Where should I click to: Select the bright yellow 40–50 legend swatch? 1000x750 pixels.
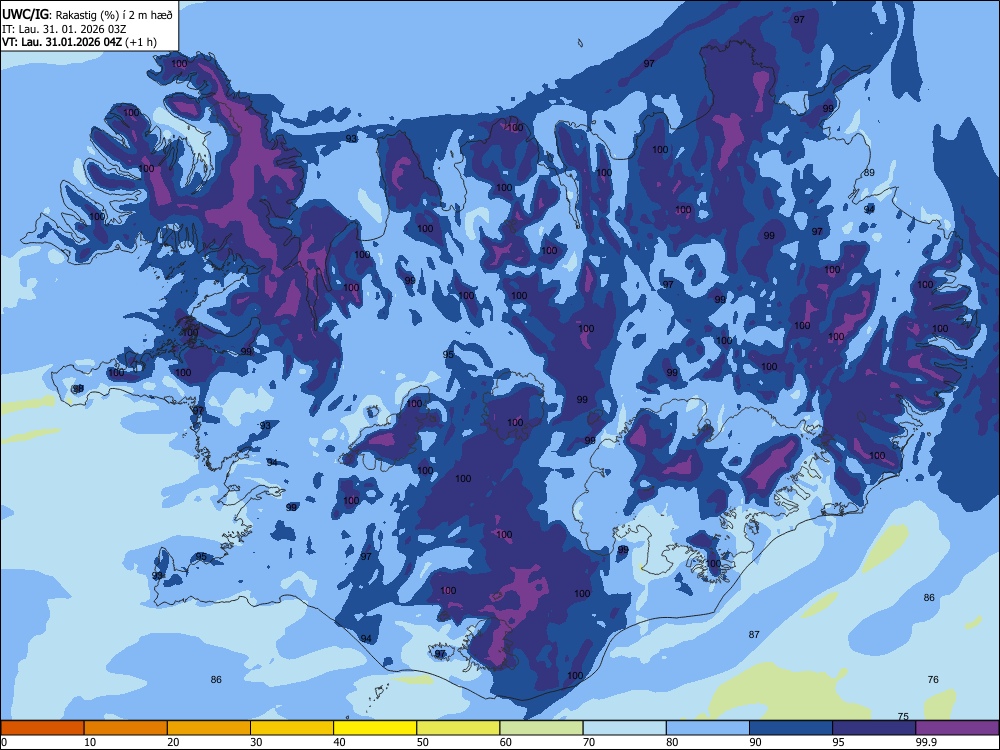pyautogui.click(x=375, y=728)
